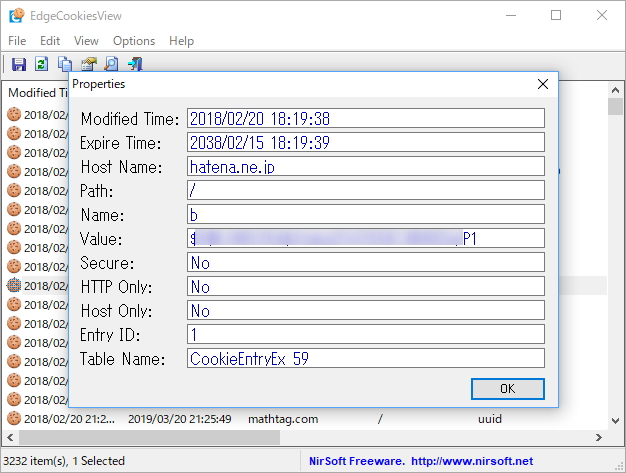Click the Modified Time column header

[x=38, y=93]
